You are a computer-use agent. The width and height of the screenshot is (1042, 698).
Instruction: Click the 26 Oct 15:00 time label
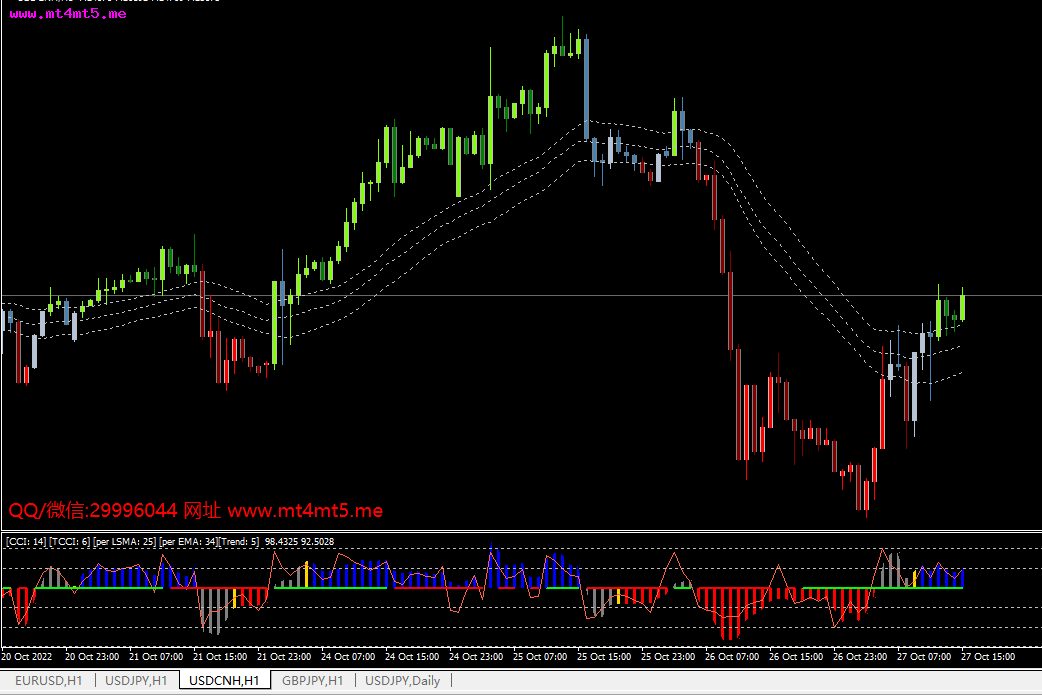point(796,657)
